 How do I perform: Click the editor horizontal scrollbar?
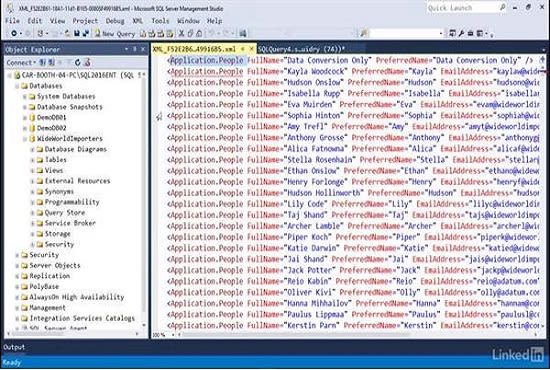tap(295, 335)
